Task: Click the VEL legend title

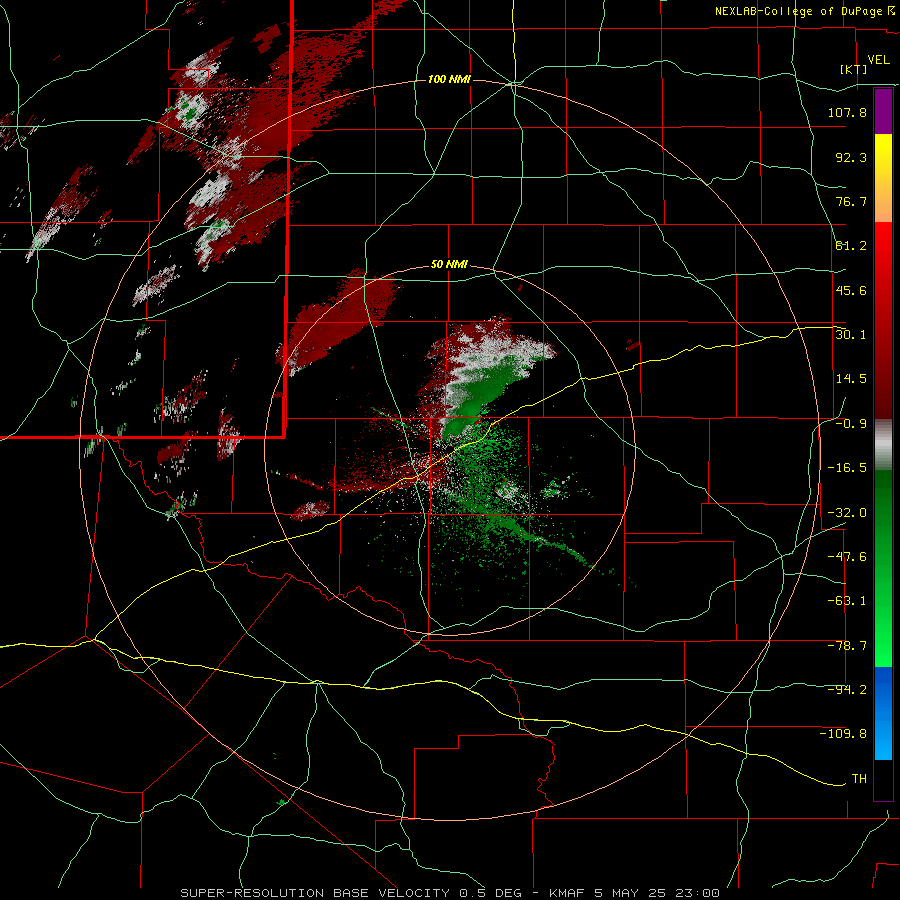Action: coord(878,60)
